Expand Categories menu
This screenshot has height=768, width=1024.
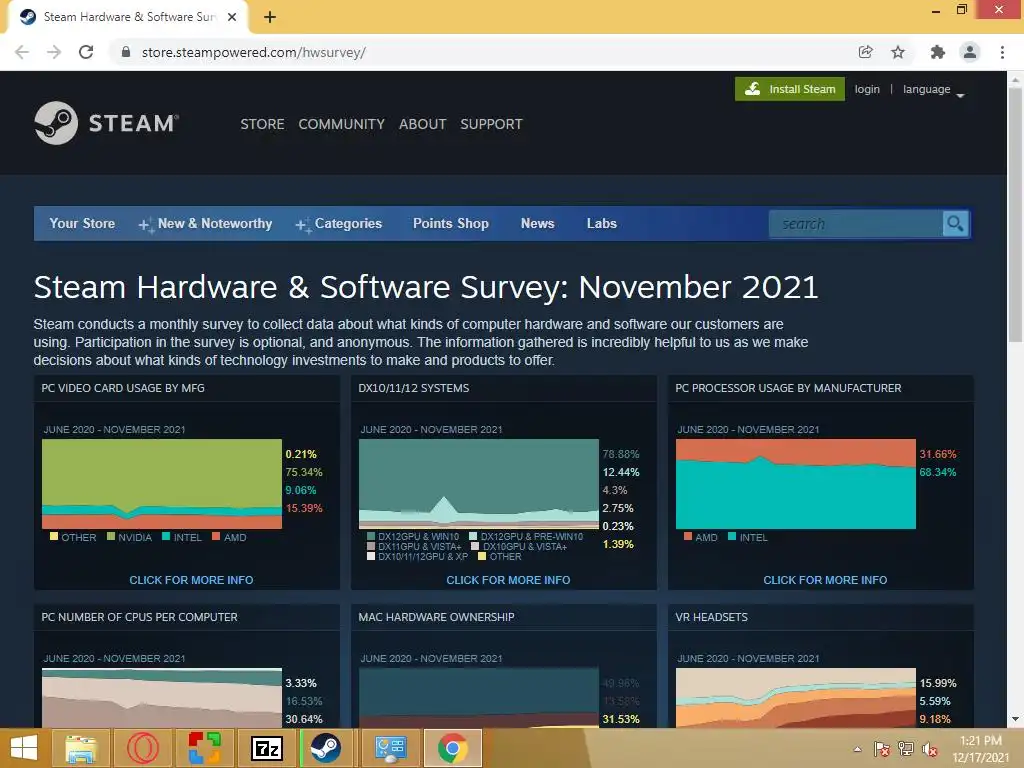tap(338, 223)
